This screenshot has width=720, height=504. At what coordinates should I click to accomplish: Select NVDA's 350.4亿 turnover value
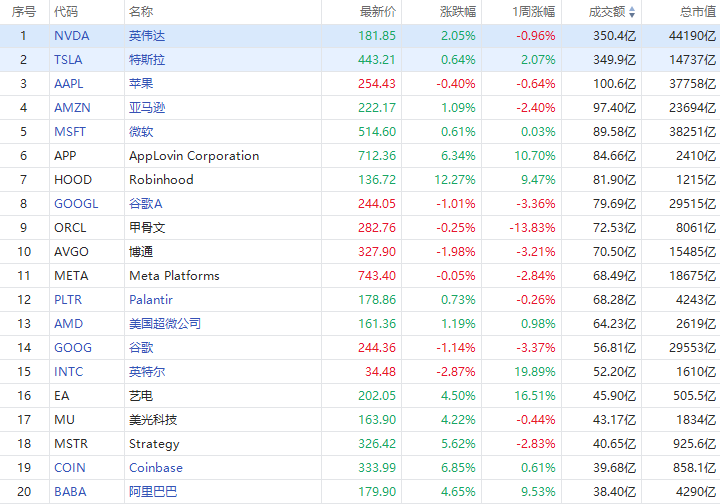click(x=614, y=36)
